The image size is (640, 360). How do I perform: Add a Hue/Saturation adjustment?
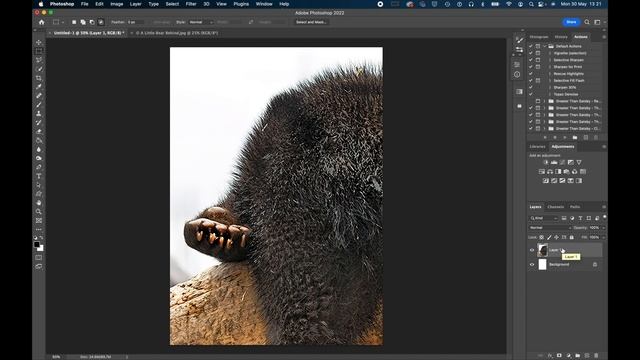point(542,171)
